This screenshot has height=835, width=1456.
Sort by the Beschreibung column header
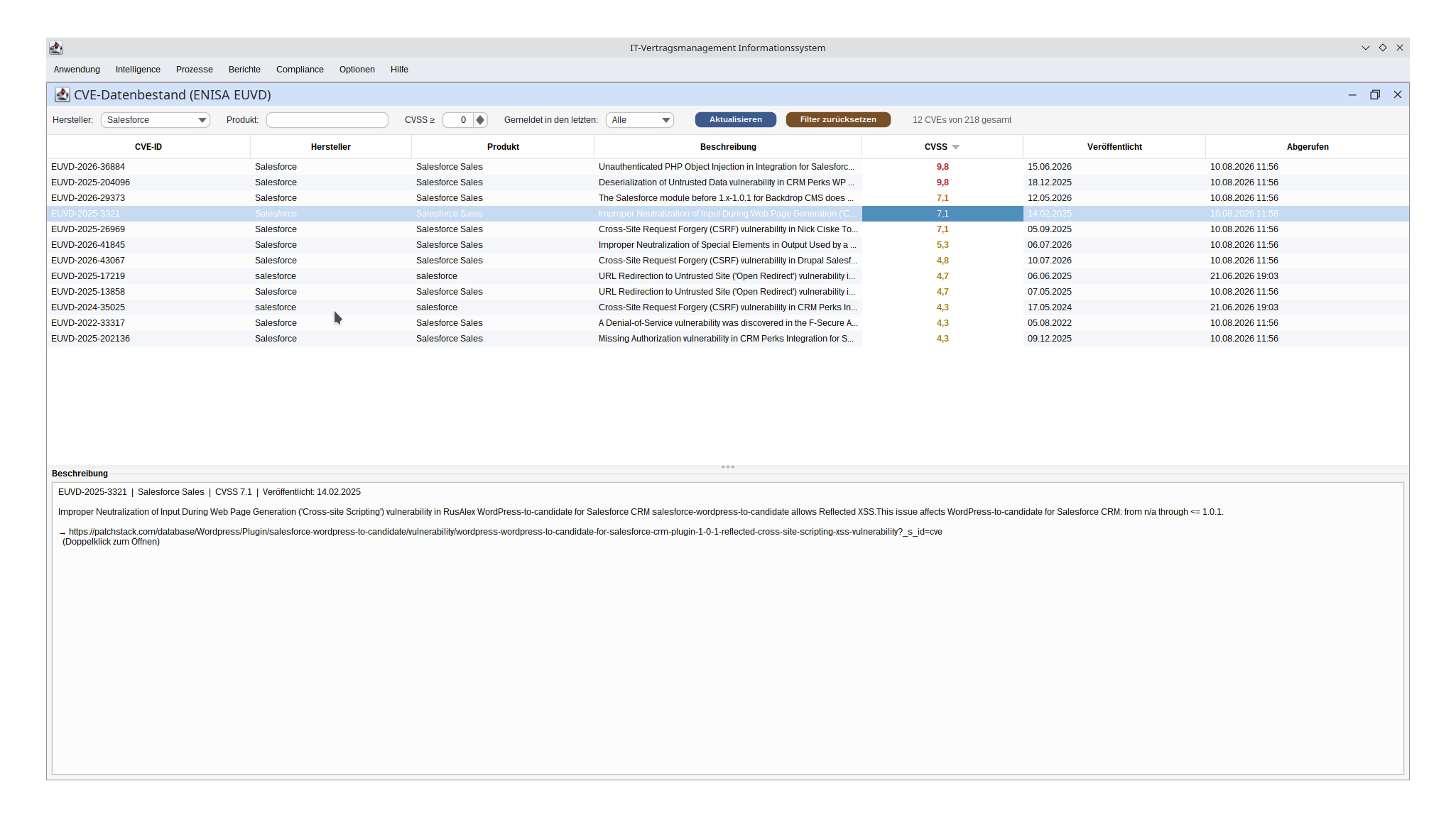(x=728, y=147)
